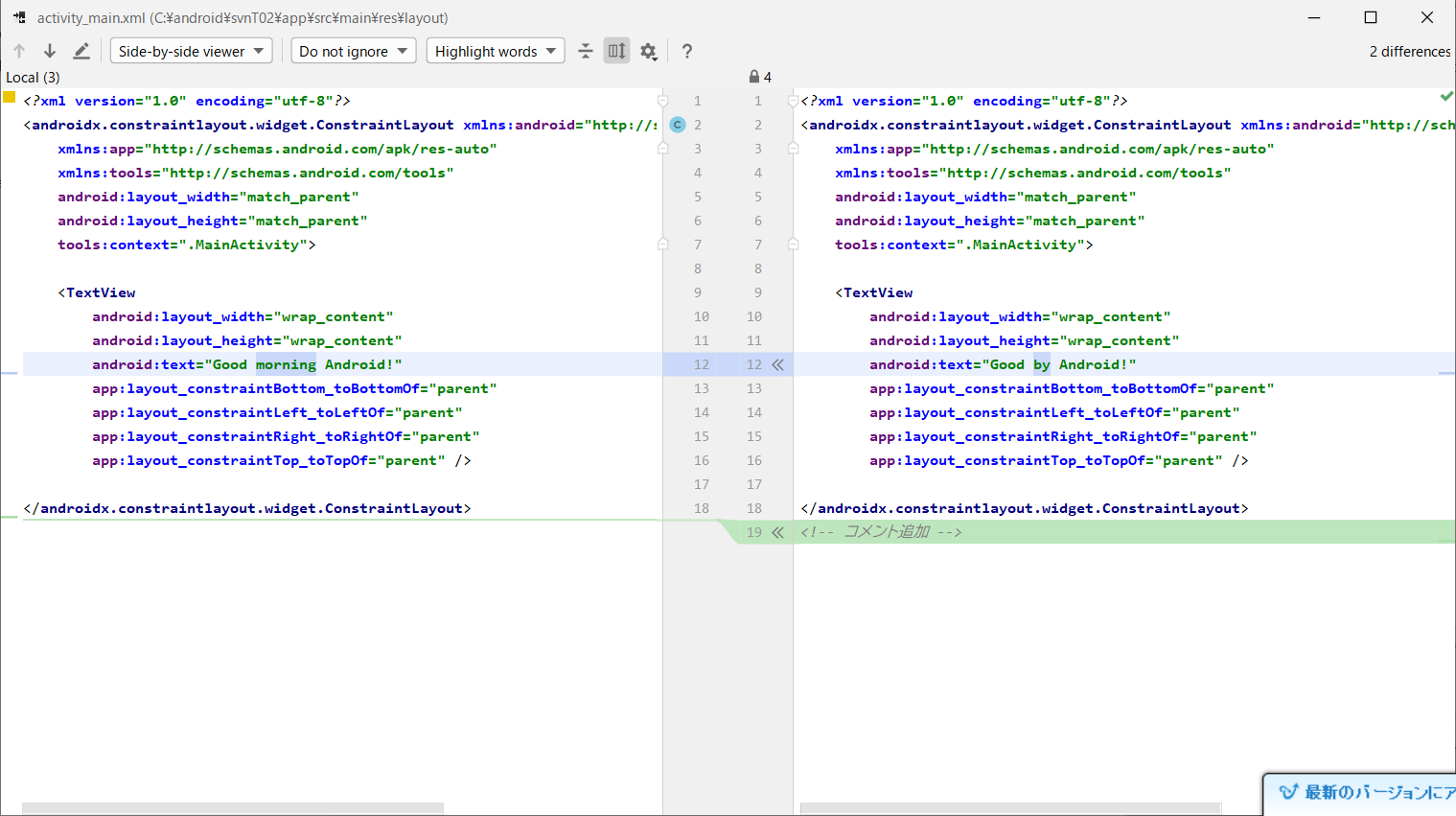1456x816 pixels.
Task: Open the Side-by-side viewer dropdown
Action: pos(192,51)
